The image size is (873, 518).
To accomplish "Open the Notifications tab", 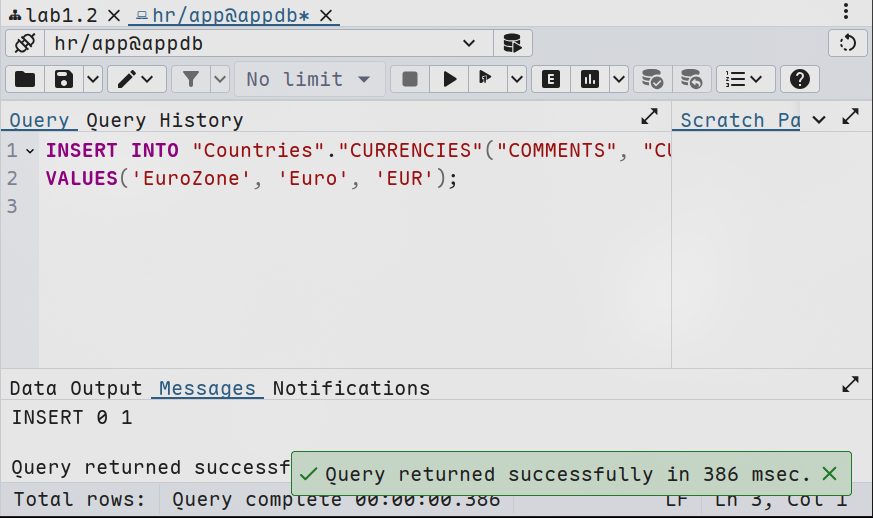I will point(351,388).
